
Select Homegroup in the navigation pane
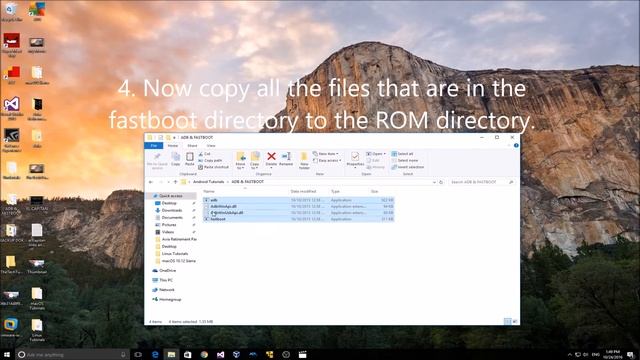[170, 300]
